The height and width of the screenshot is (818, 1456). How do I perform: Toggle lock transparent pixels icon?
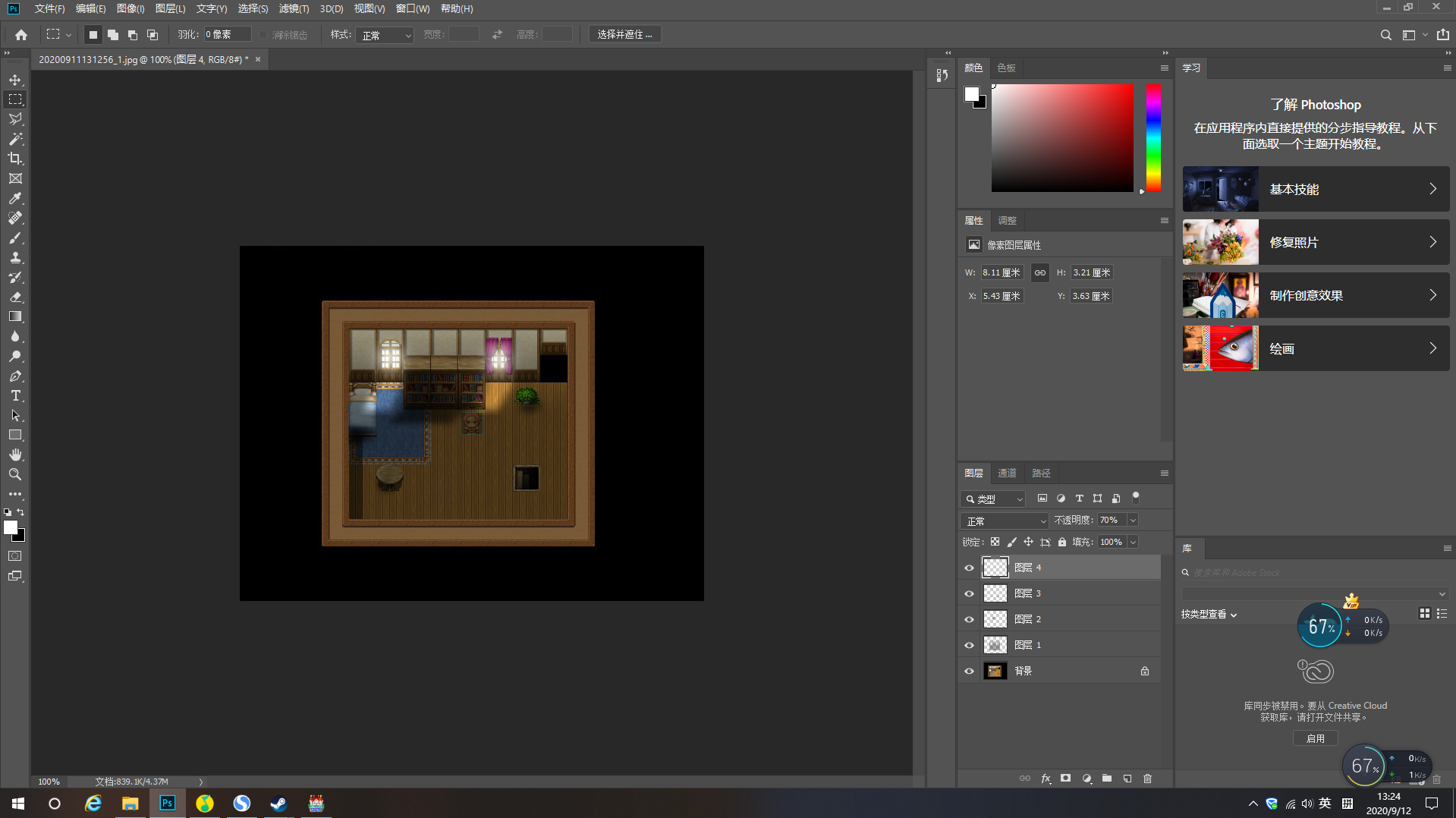pyautogui.click(x=995, y=542)
